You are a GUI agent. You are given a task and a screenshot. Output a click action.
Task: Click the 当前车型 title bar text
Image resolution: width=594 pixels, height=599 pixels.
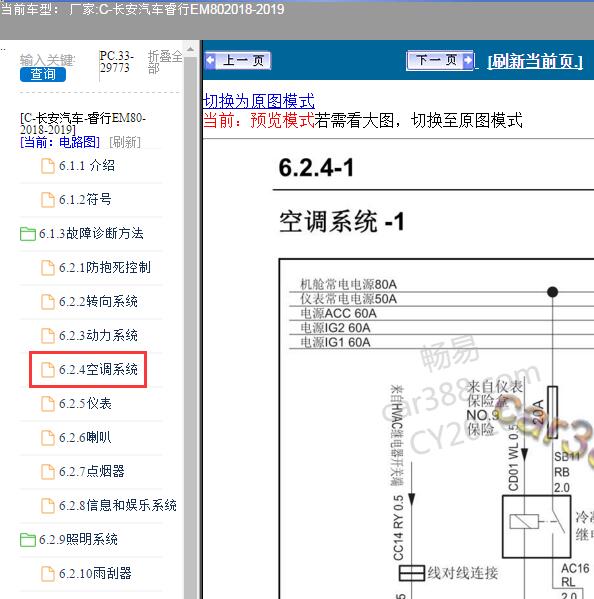(142, 8)
